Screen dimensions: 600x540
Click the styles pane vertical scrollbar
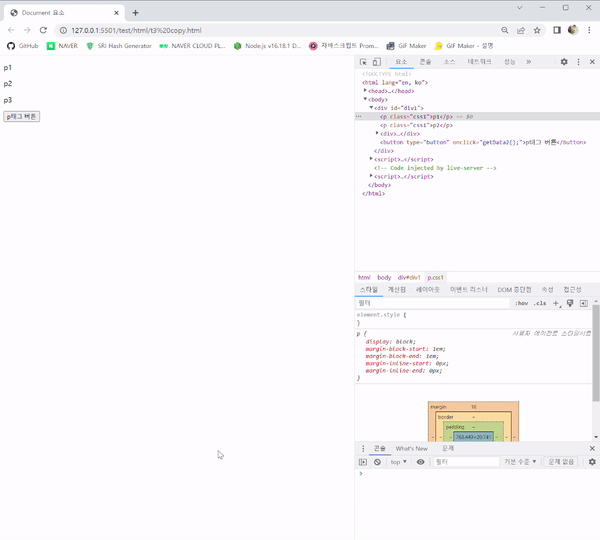(596, 353)
